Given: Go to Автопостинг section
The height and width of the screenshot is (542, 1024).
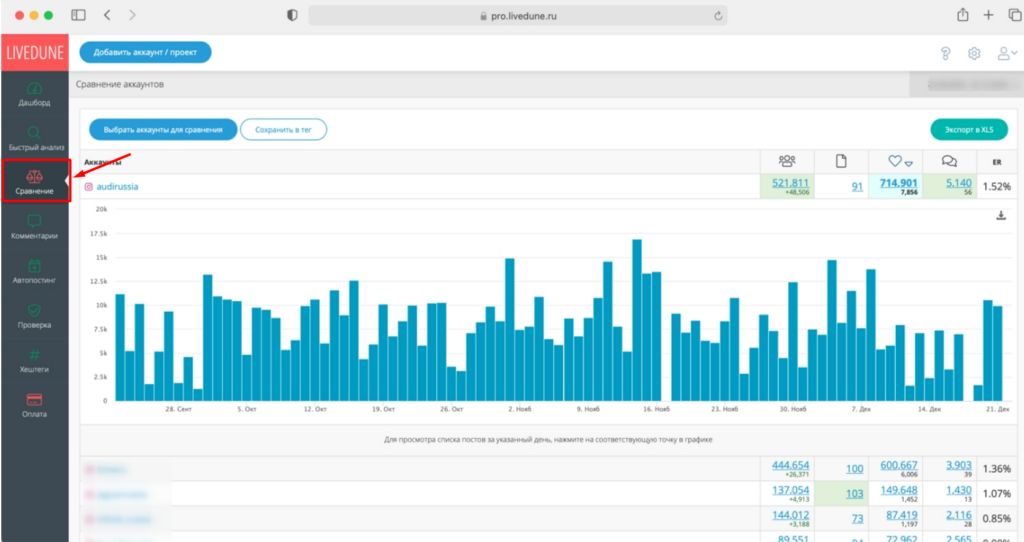Looking at the screenshot, I should (34, 272).
